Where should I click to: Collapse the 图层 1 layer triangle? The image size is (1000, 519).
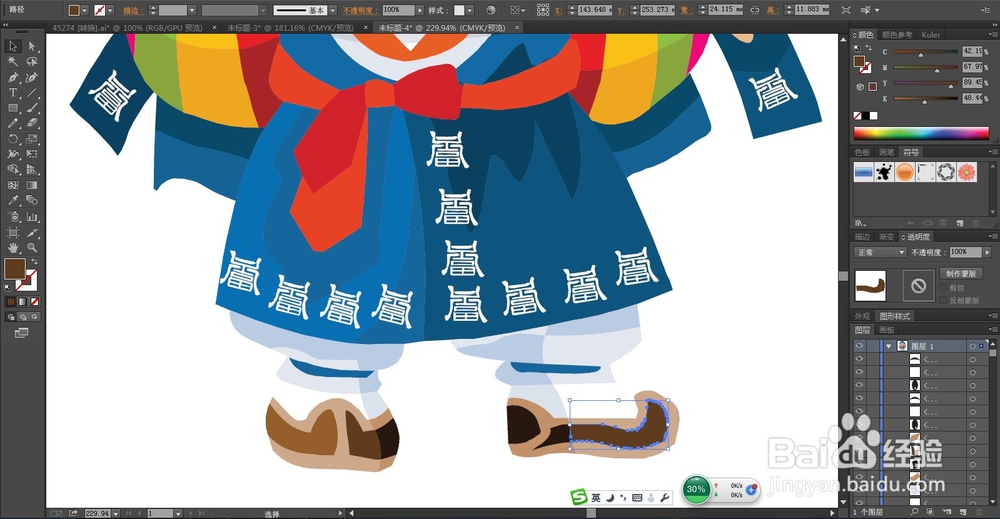tap(888, 346)
